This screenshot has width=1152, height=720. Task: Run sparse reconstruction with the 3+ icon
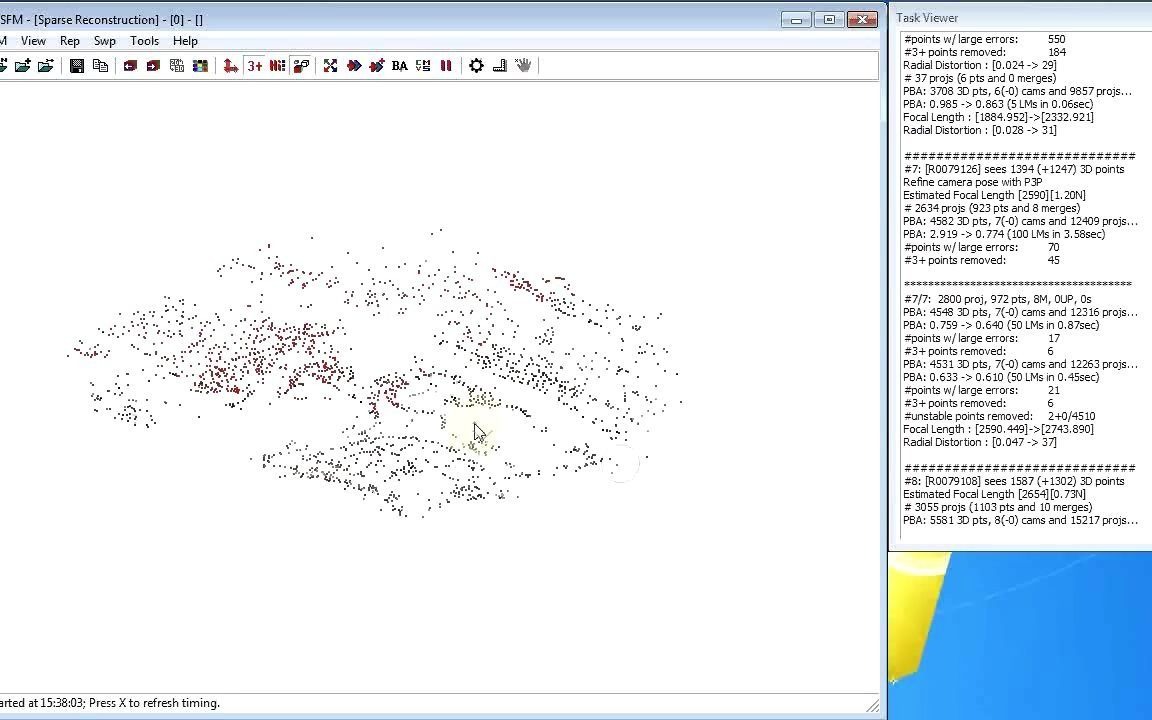click(254, 66)
